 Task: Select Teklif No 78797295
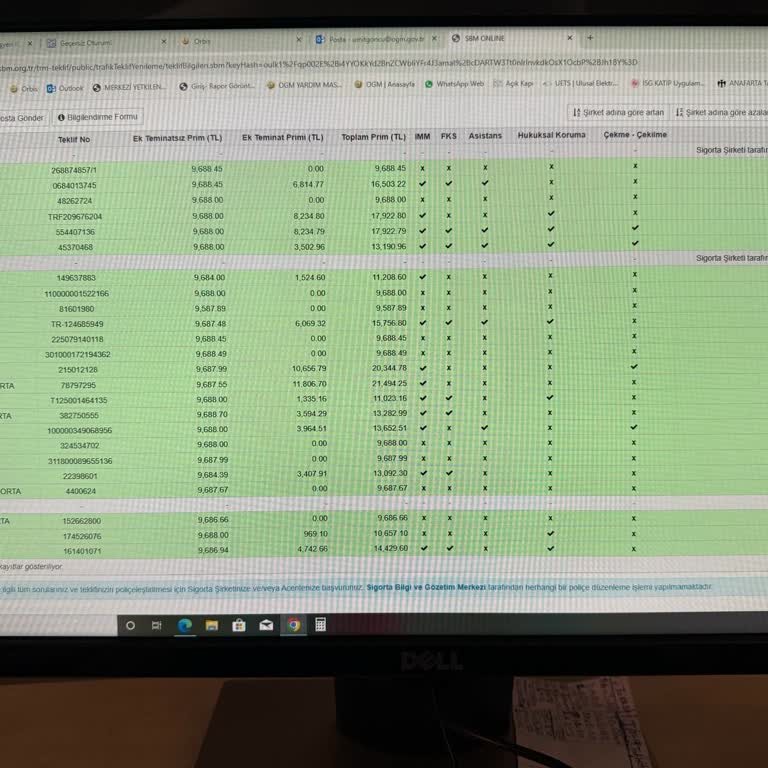tap(78, 385)
